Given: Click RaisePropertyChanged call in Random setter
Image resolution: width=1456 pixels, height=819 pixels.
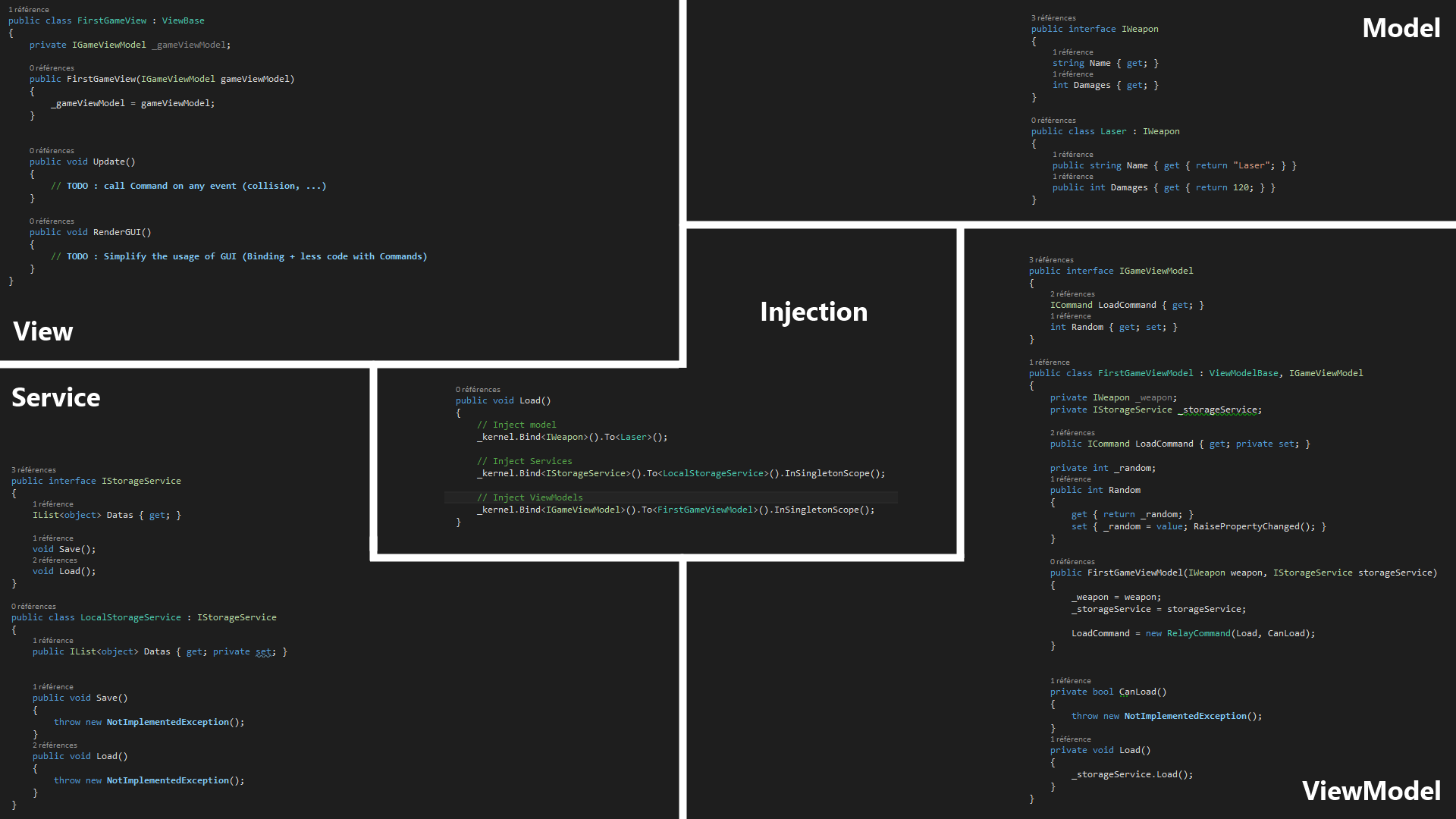Looking at the screenshot, I should pos(1246,526).
